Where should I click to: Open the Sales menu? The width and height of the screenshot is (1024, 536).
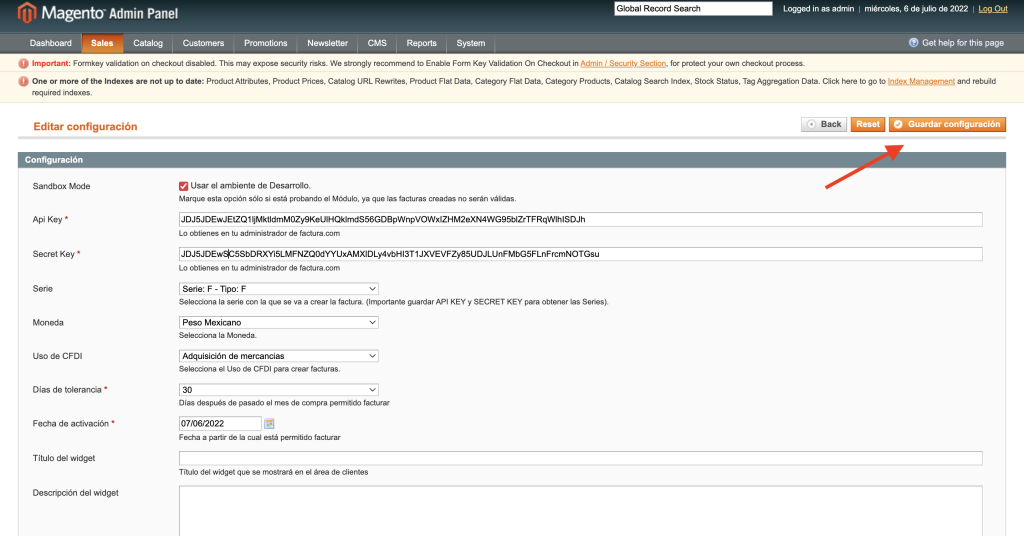102,43
